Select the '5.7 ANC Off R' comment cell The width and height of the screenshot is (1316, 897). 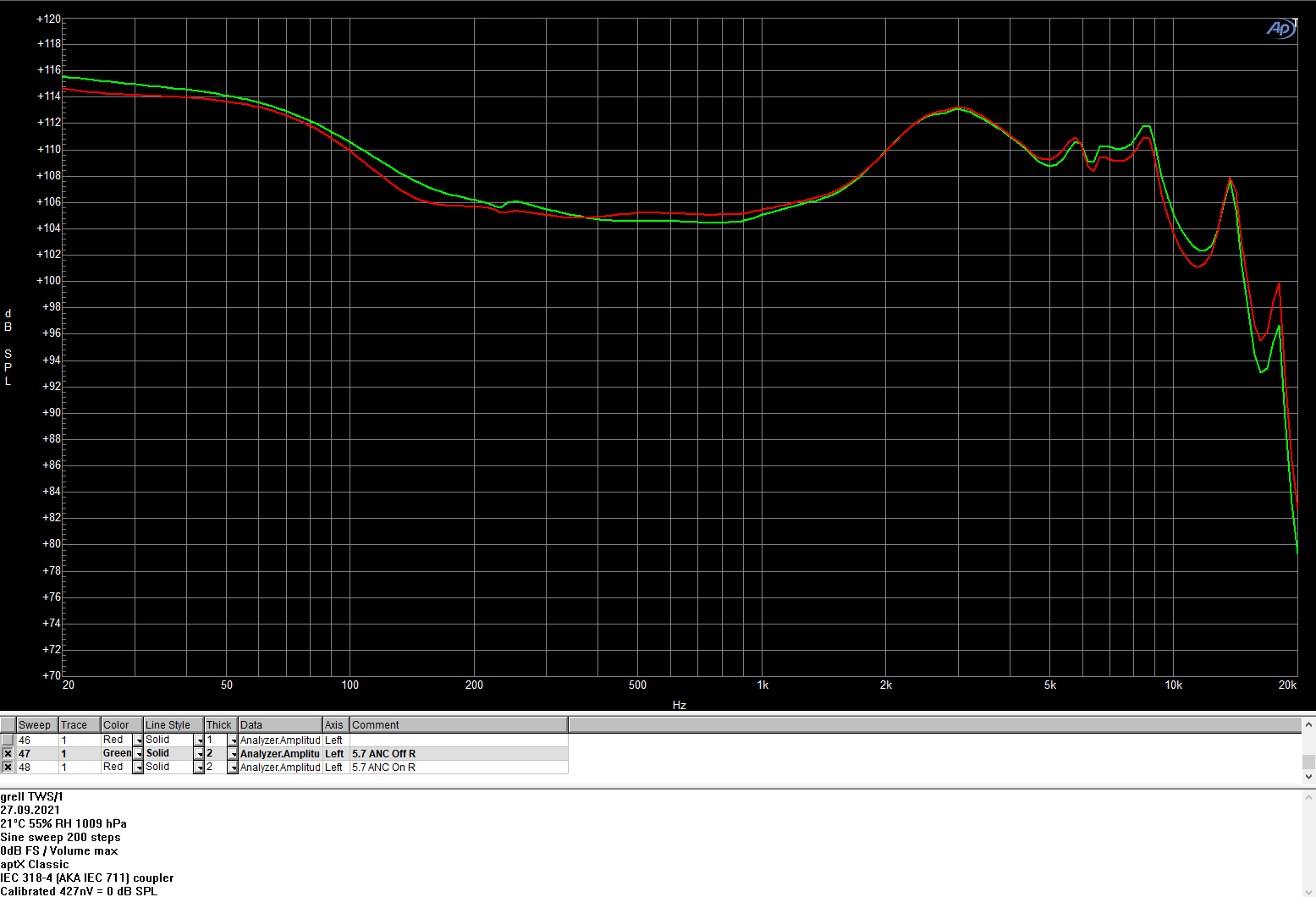coord(459,754)
